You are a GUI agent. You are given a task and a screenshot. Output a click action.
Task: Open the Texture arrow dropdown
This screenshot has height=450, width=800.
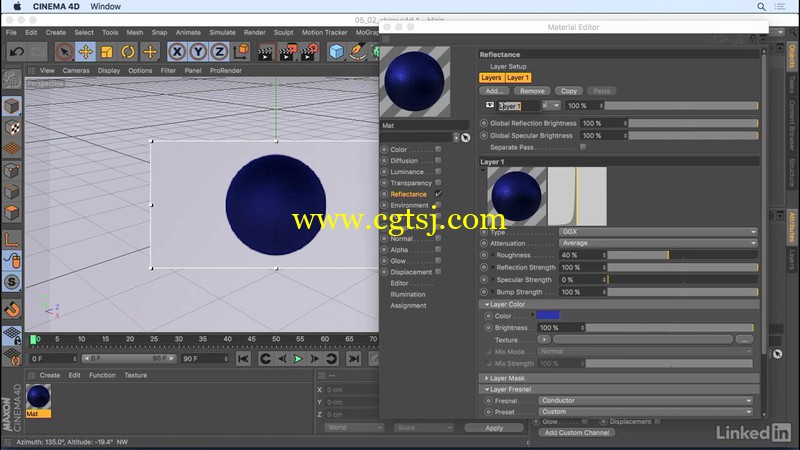[x=544, y=340]
